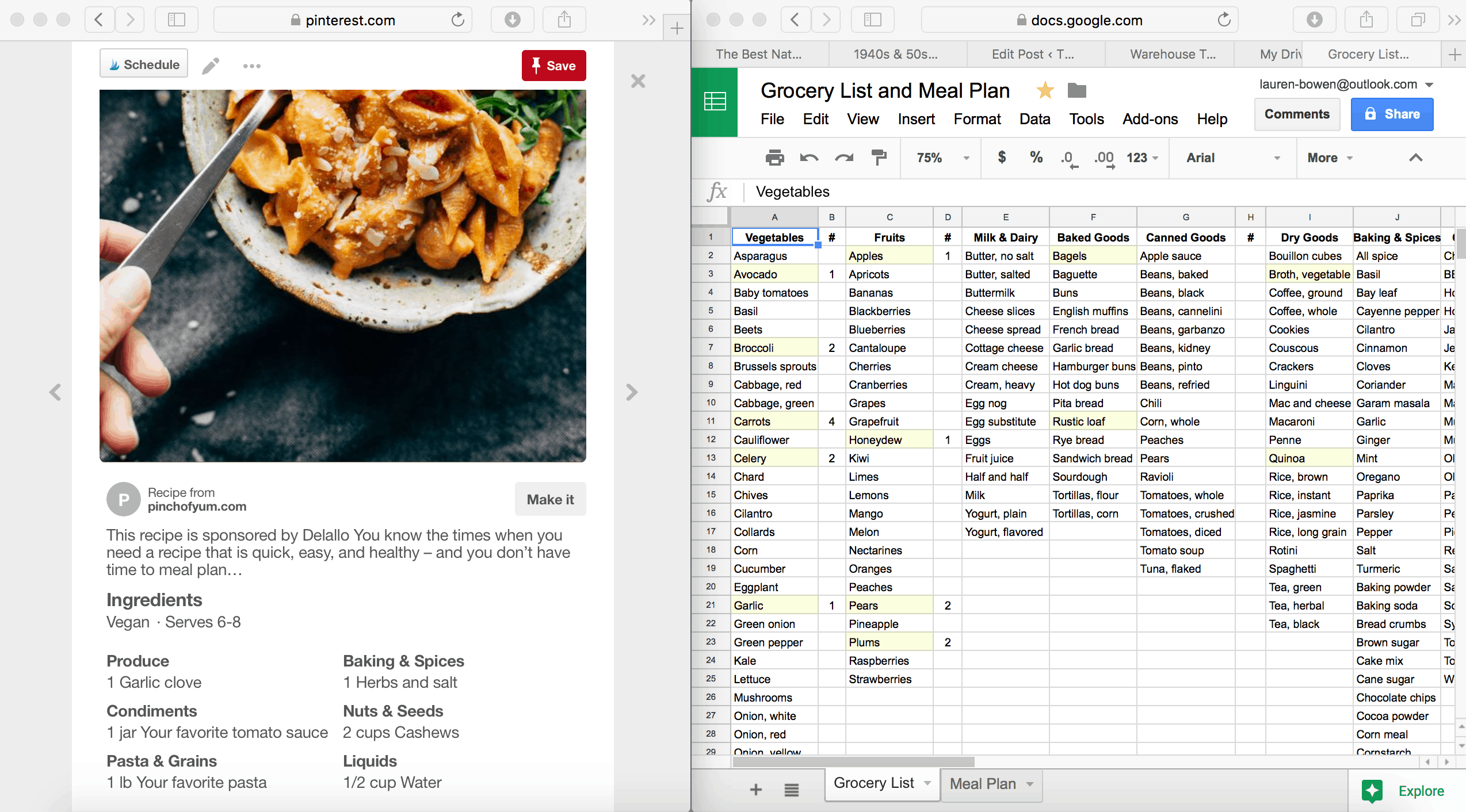Click the horizontal scrollbar in the sheet

click(853, 762)
